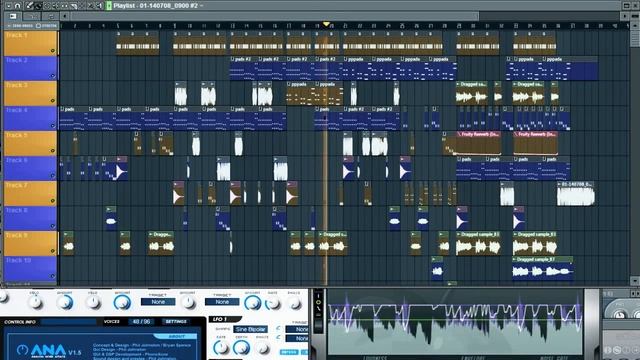This screenshot has width=640, height=360.
Task: Click the yellow playhead marker on timeline
Action: click(326, 24)
